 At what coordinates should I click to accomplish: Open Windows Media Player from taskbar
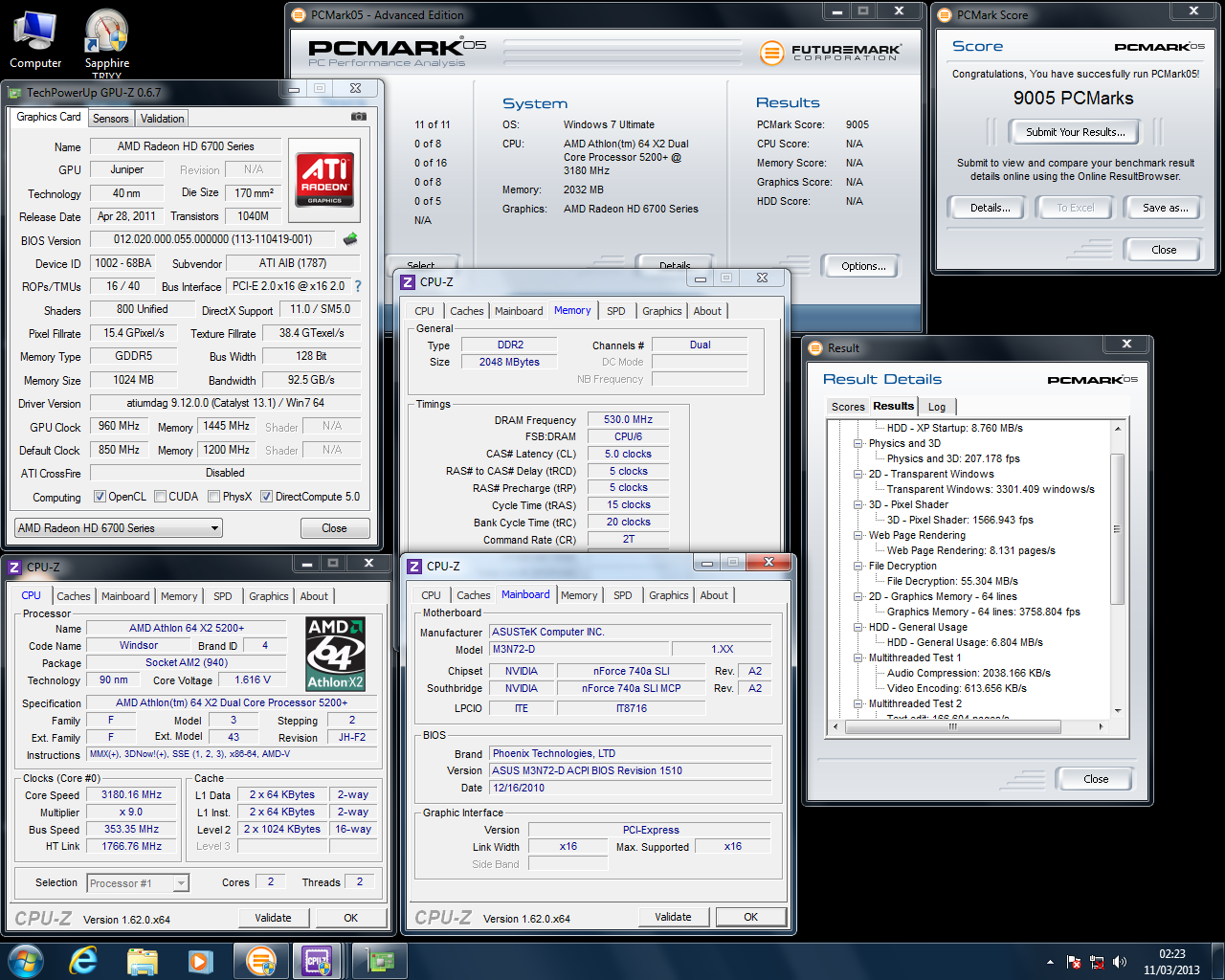(x=200, y=960)
